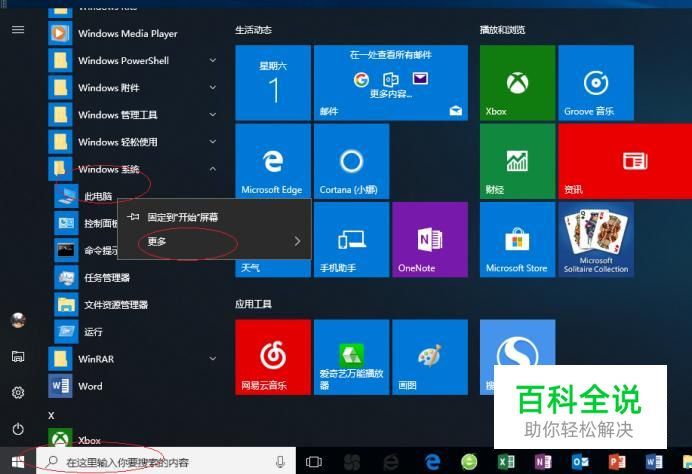
Task: Click the hamburger menu at top left
Action: 18,30
